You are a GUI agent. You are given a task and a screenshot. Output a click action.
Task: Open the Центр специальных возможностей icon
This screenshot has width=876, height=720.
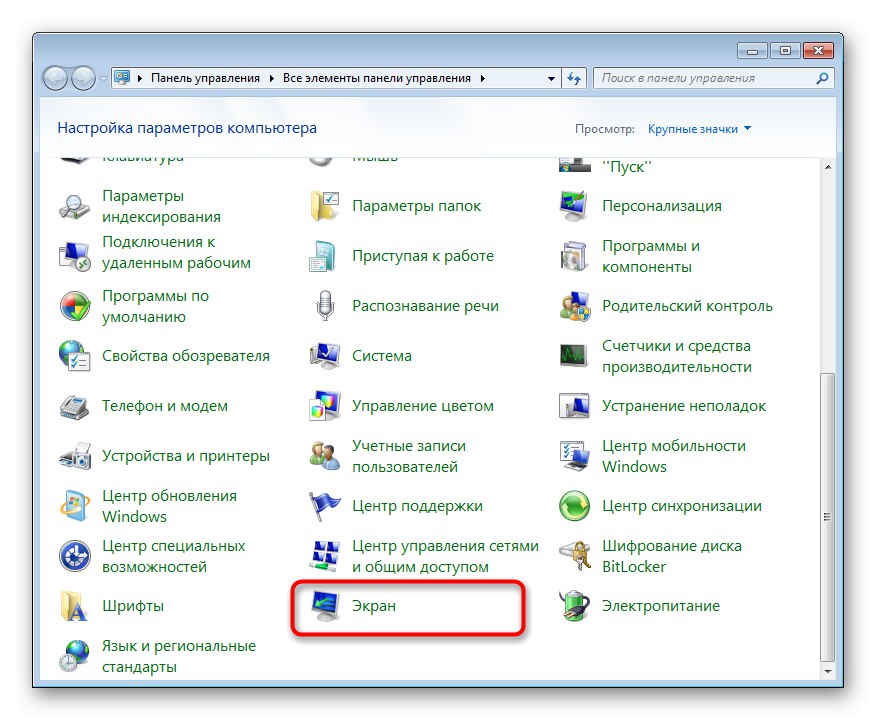click(x=74, y=556)
